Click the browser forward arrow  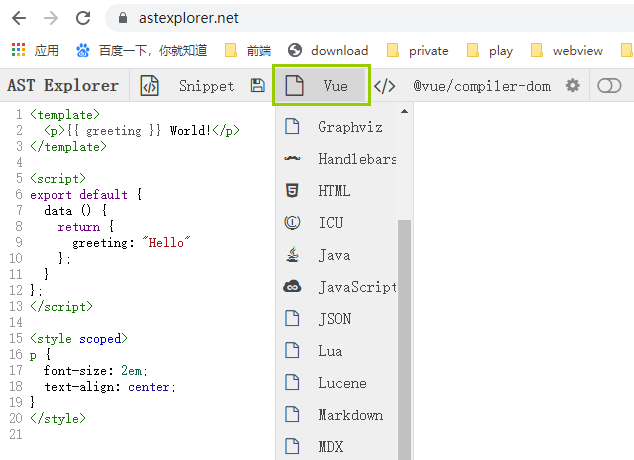click(51, 18)
